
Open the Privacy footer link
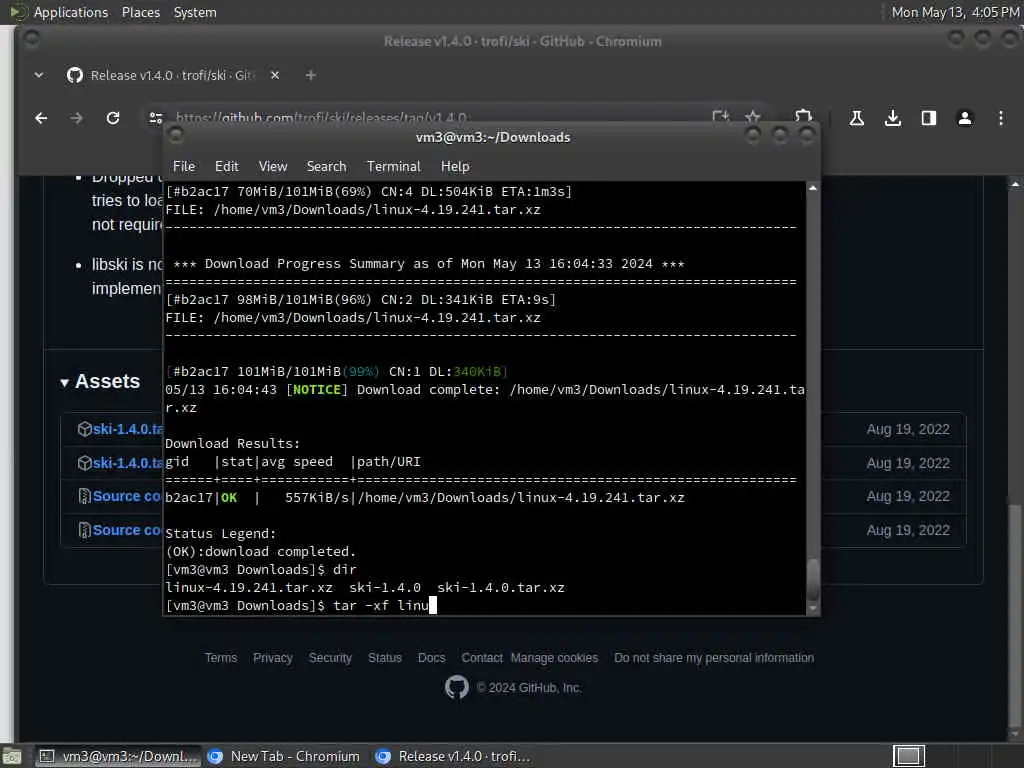[x=273, y=658]
